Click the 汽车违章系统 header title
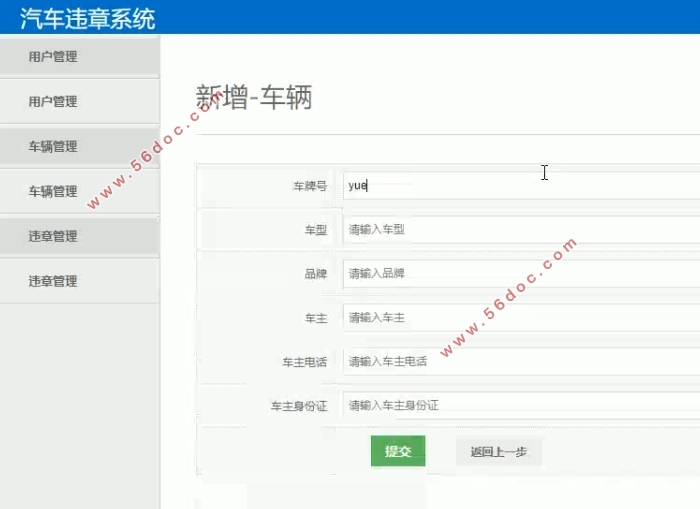Screen dimensions: 700x509 (88, 18)
